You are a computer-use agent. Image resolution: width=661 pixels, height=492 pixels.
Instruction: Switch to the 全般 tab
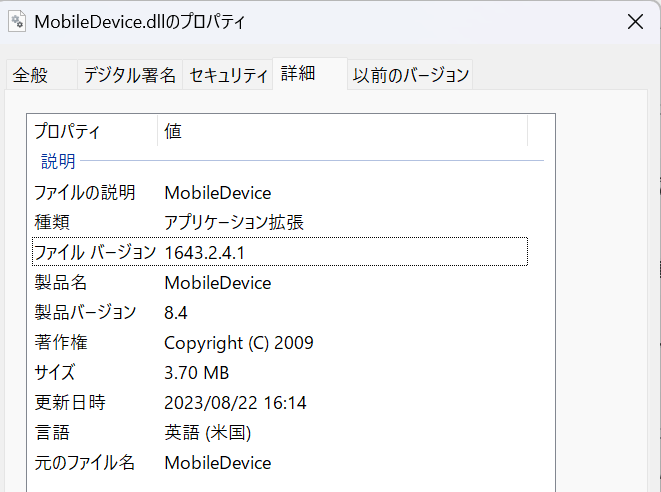click(x=41, y=75)
